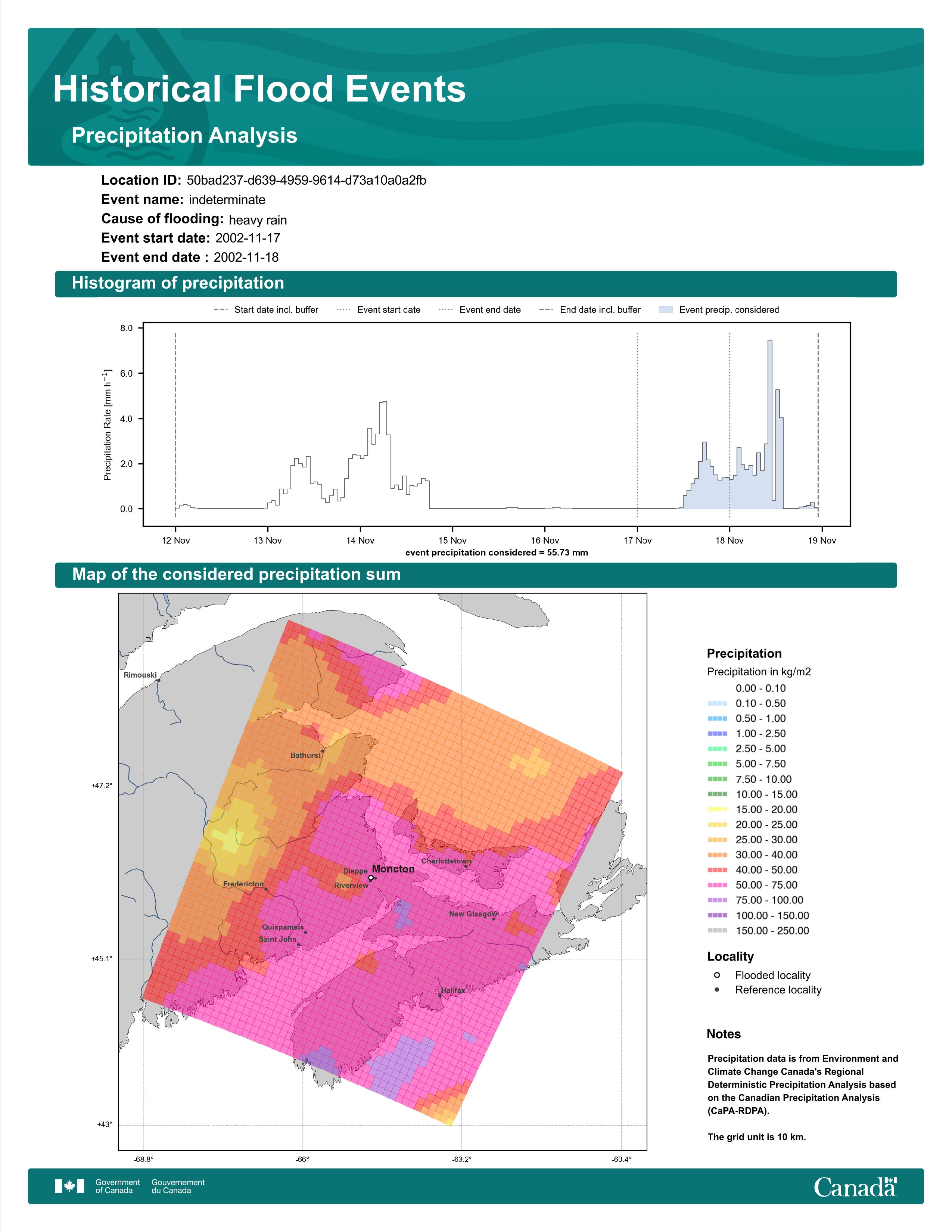Screen dimensions: 952x1232
Task: Click the -63.2° longitude label
Action: pyautogui.click(x=461, y=1160)
